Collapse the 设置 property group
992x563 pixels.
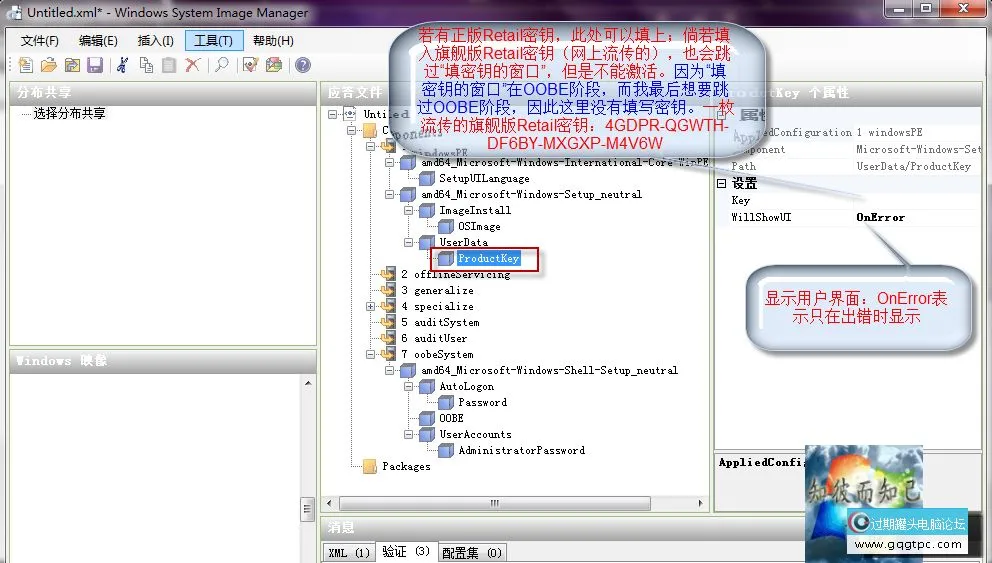[x=721, y=183]
